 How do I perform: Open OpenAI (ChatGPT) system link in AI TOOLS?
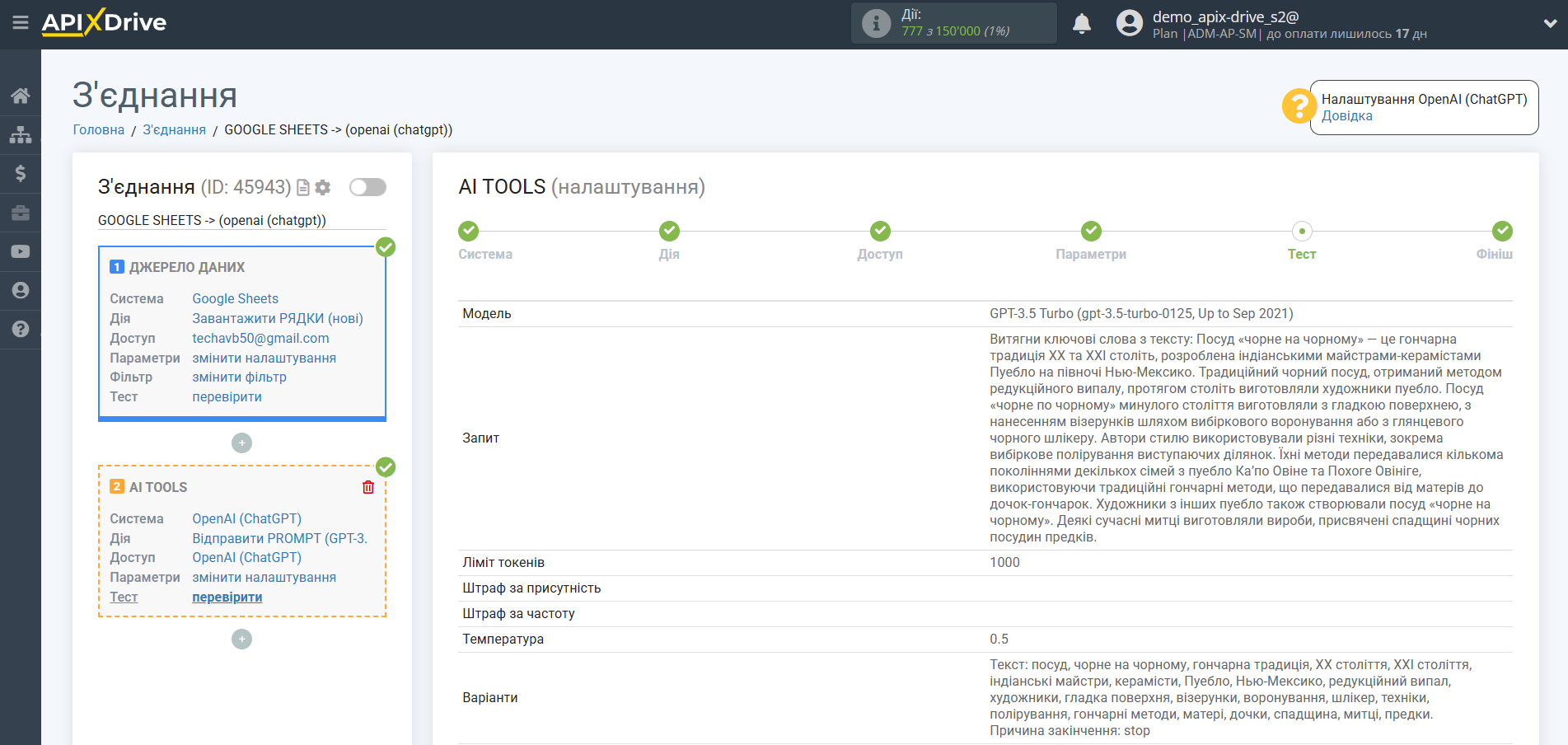pos(247,519)
